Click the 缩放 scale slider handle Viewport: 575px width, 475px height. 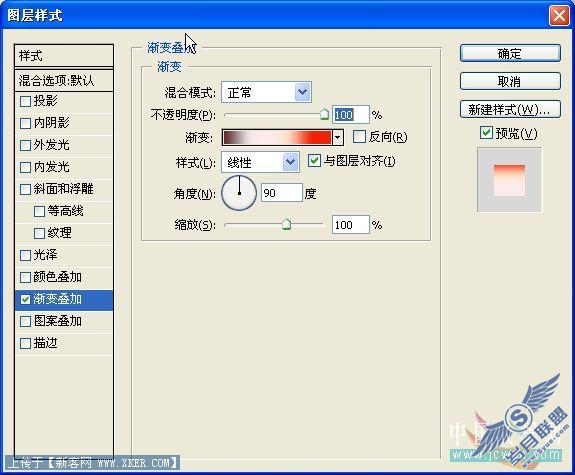[286, 224]
